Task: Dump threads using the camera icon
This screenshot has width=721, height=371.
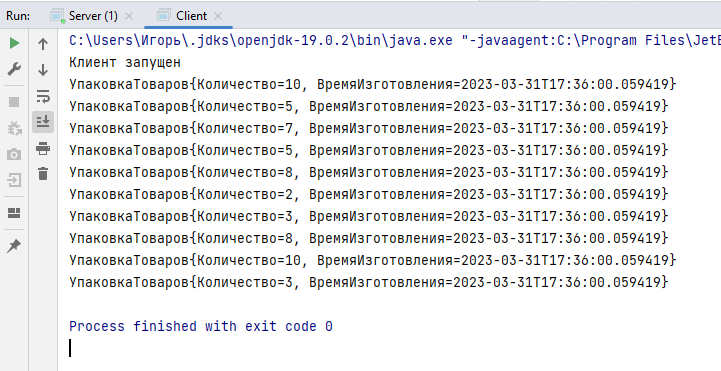Action: (14, 154)
